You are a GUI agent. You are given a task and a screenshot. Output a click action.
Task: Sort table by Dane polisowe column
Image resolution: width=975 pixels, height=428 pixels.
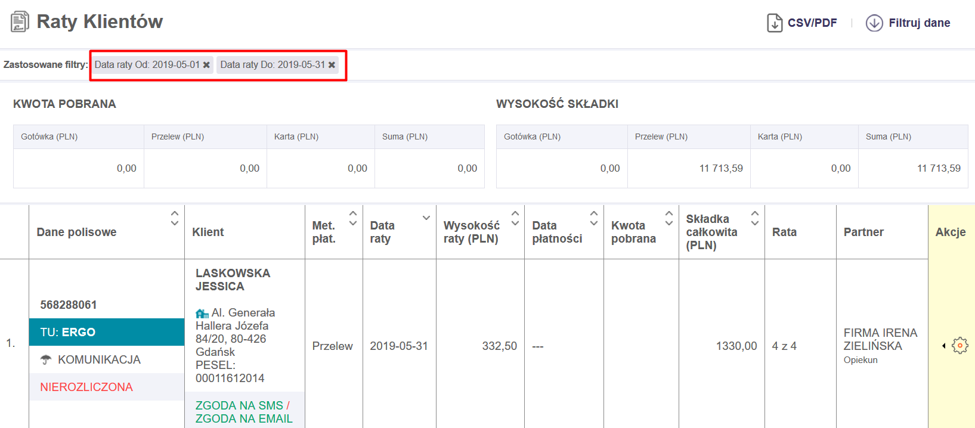click(x=174, y=217)
